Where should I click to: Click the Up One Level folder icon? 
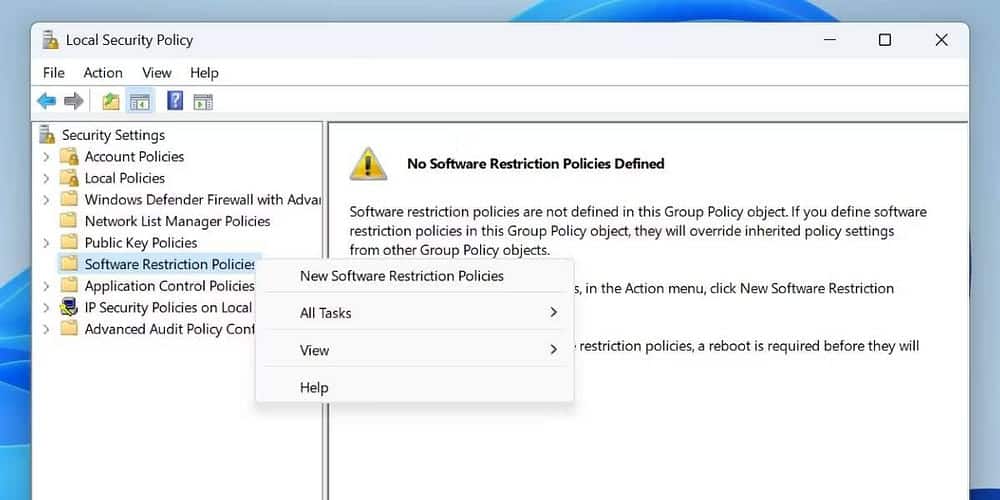111,101
